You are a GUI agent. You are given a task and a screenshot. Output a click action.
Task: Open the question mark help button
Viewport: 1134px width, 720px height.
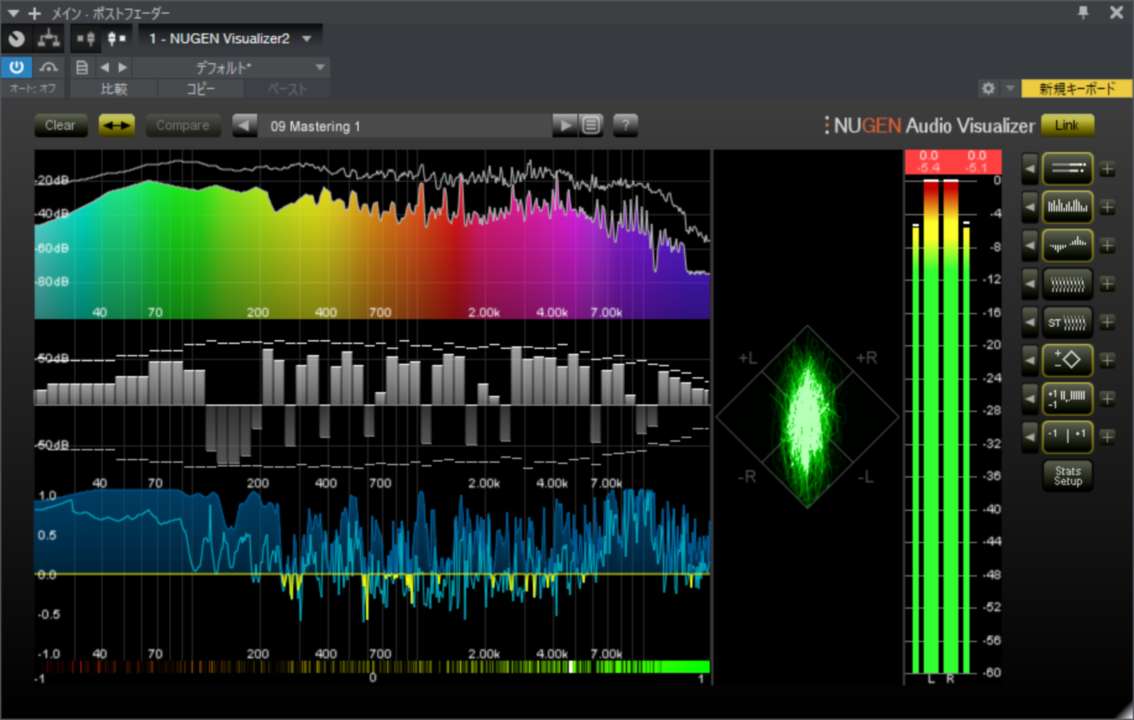tap(626, 126)
